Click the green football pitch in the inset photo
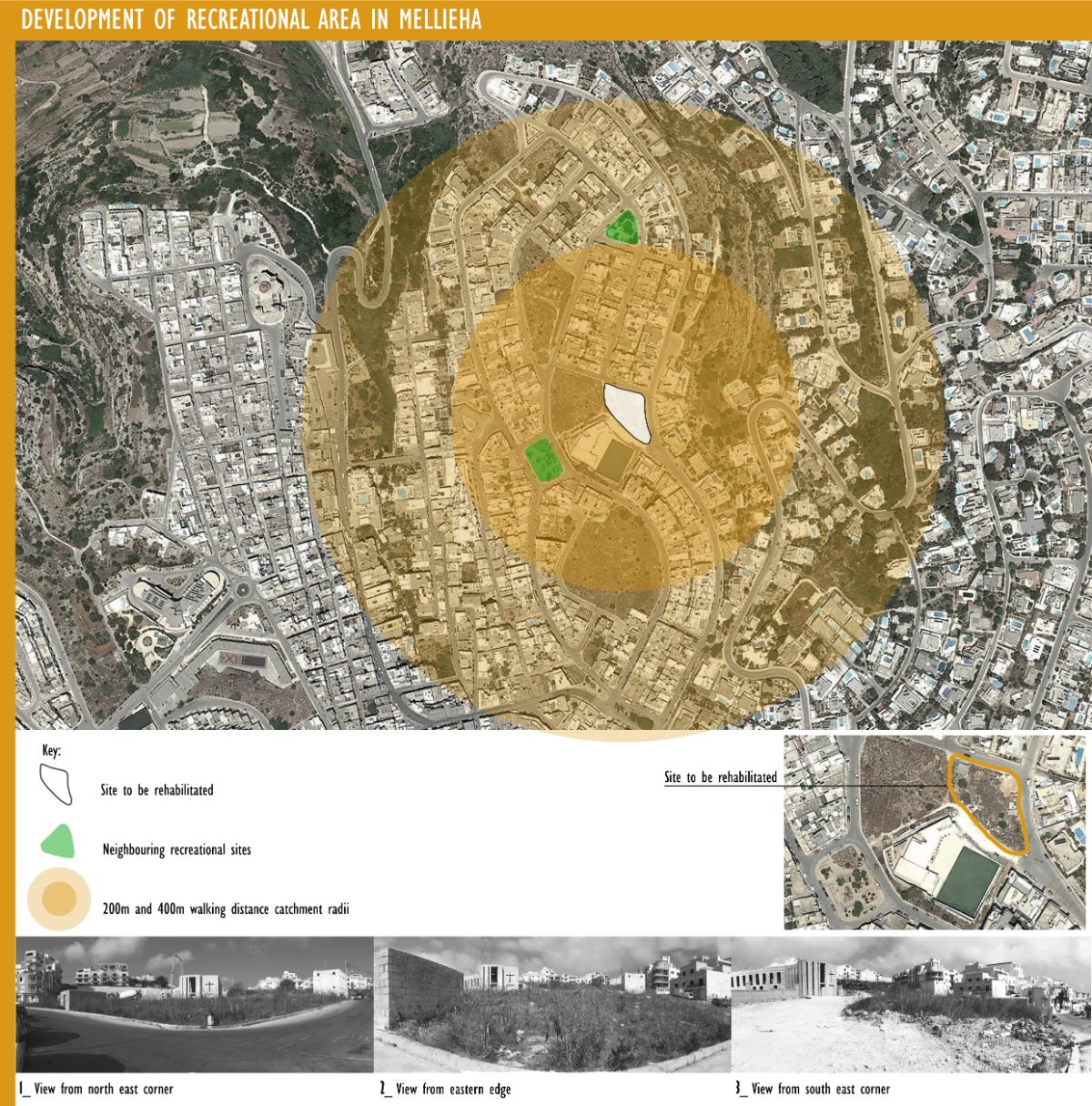 (967, 880)
